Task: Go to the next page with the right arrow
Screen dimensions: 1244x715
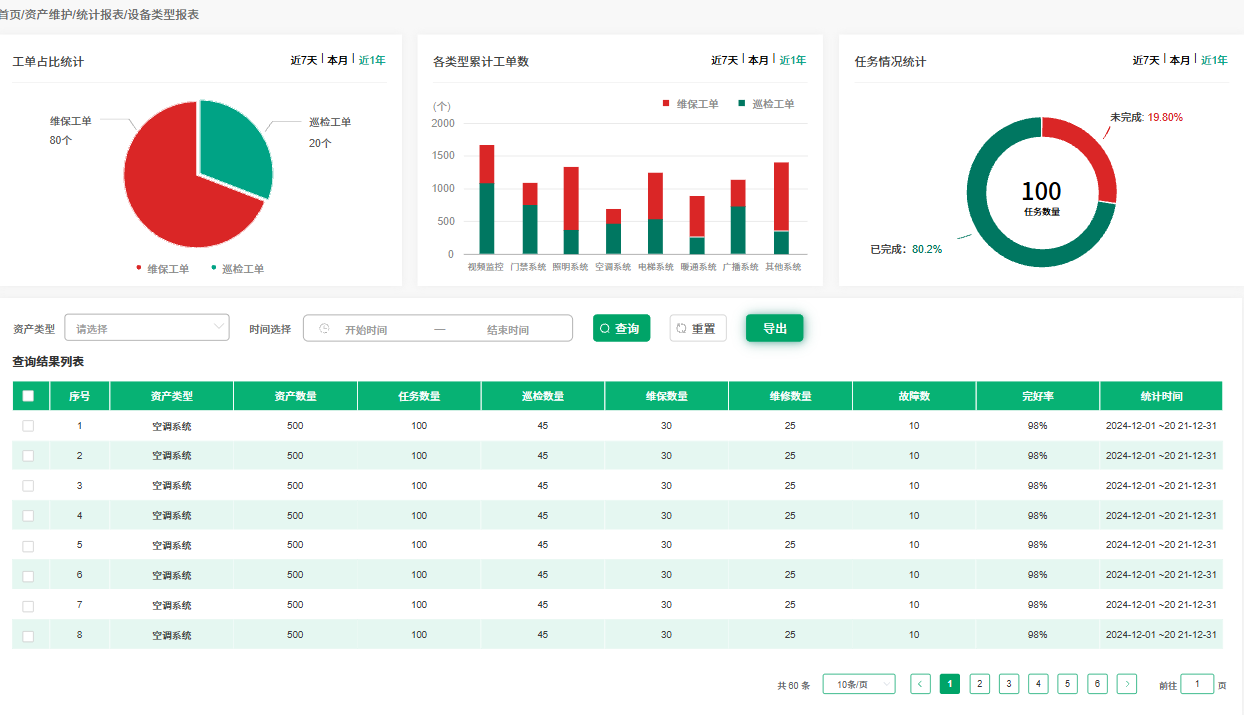Action: [1127, 684]
